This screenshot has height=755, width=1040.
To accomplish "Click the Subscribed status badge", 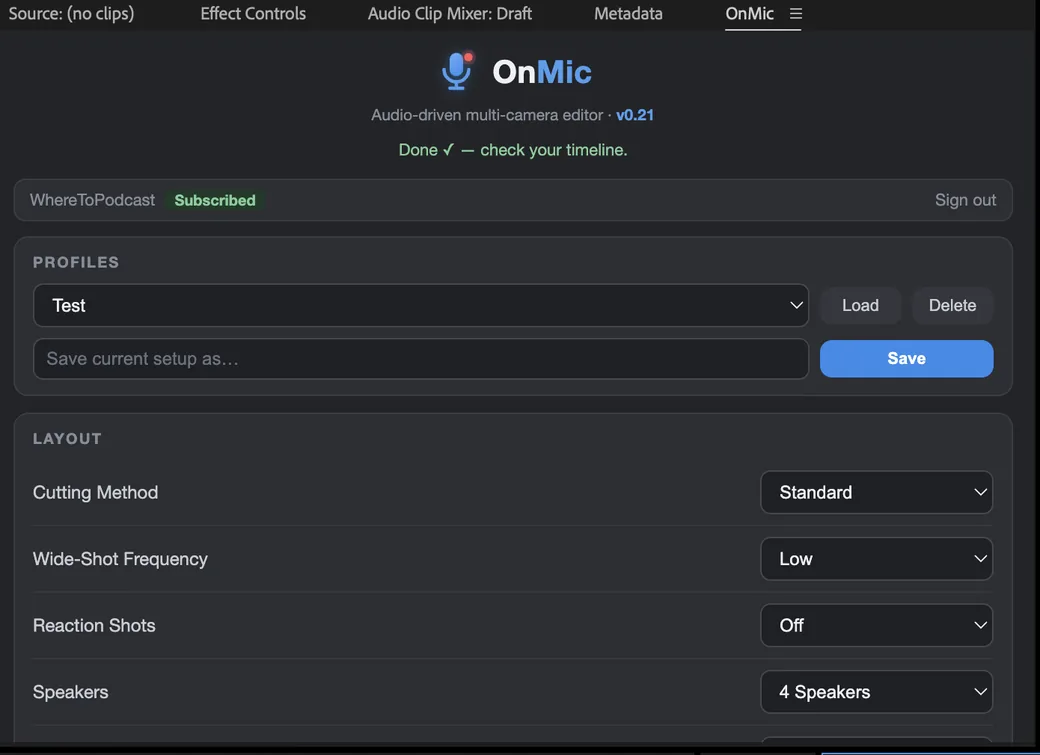I will pyautogui.click(x=215, y=200).
